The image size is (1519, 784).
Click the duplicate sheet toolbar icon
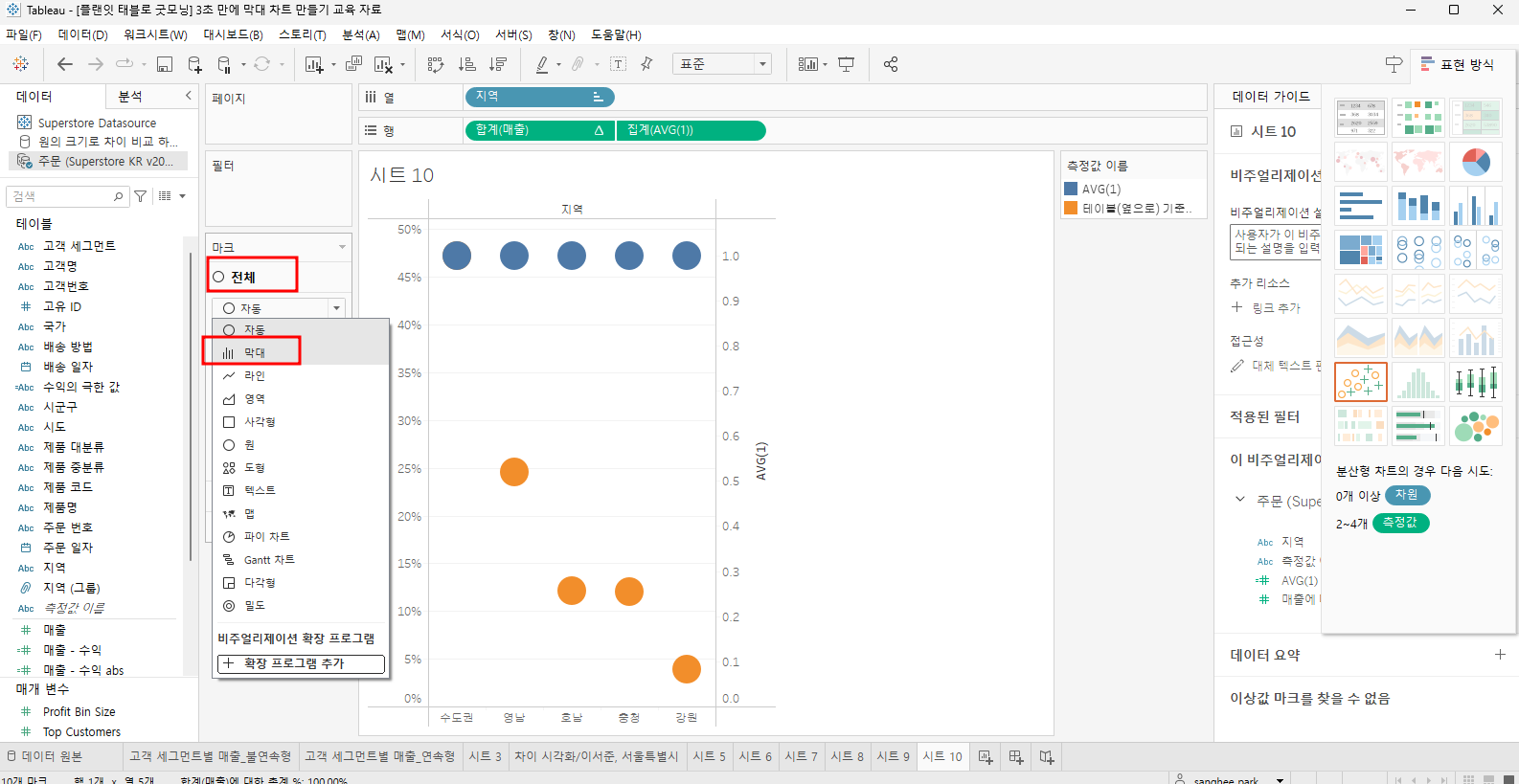pyautogui.click(x=353, y=64)
